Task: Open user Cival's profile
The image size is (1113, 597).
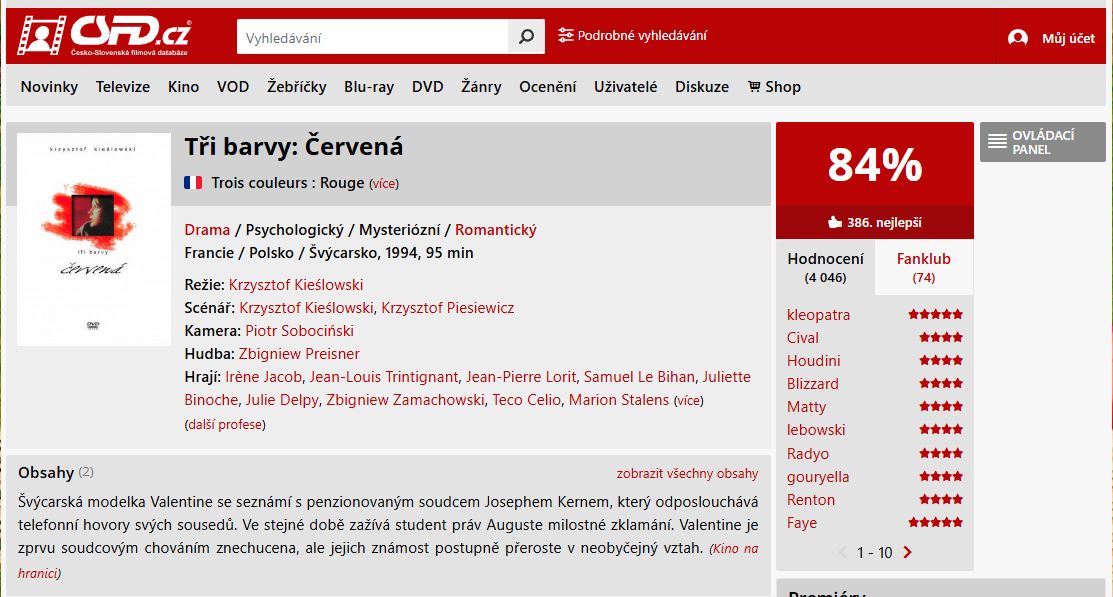Action: coord(803,338)
